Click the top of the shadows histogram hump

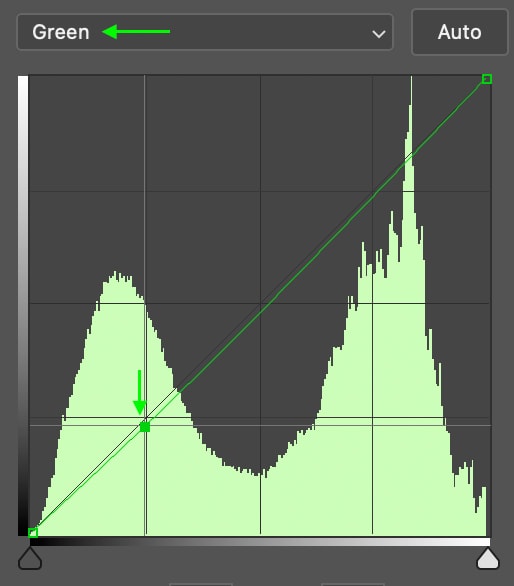[x=117, y=277]
